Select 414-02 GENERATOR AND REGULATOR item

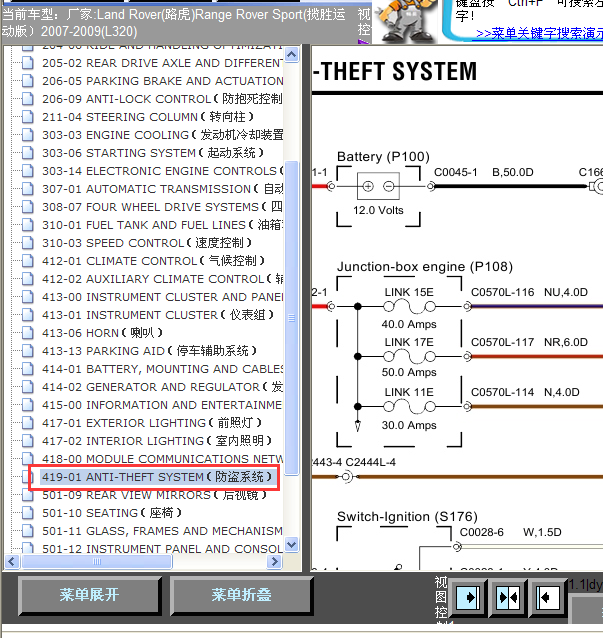click(163, 387)
